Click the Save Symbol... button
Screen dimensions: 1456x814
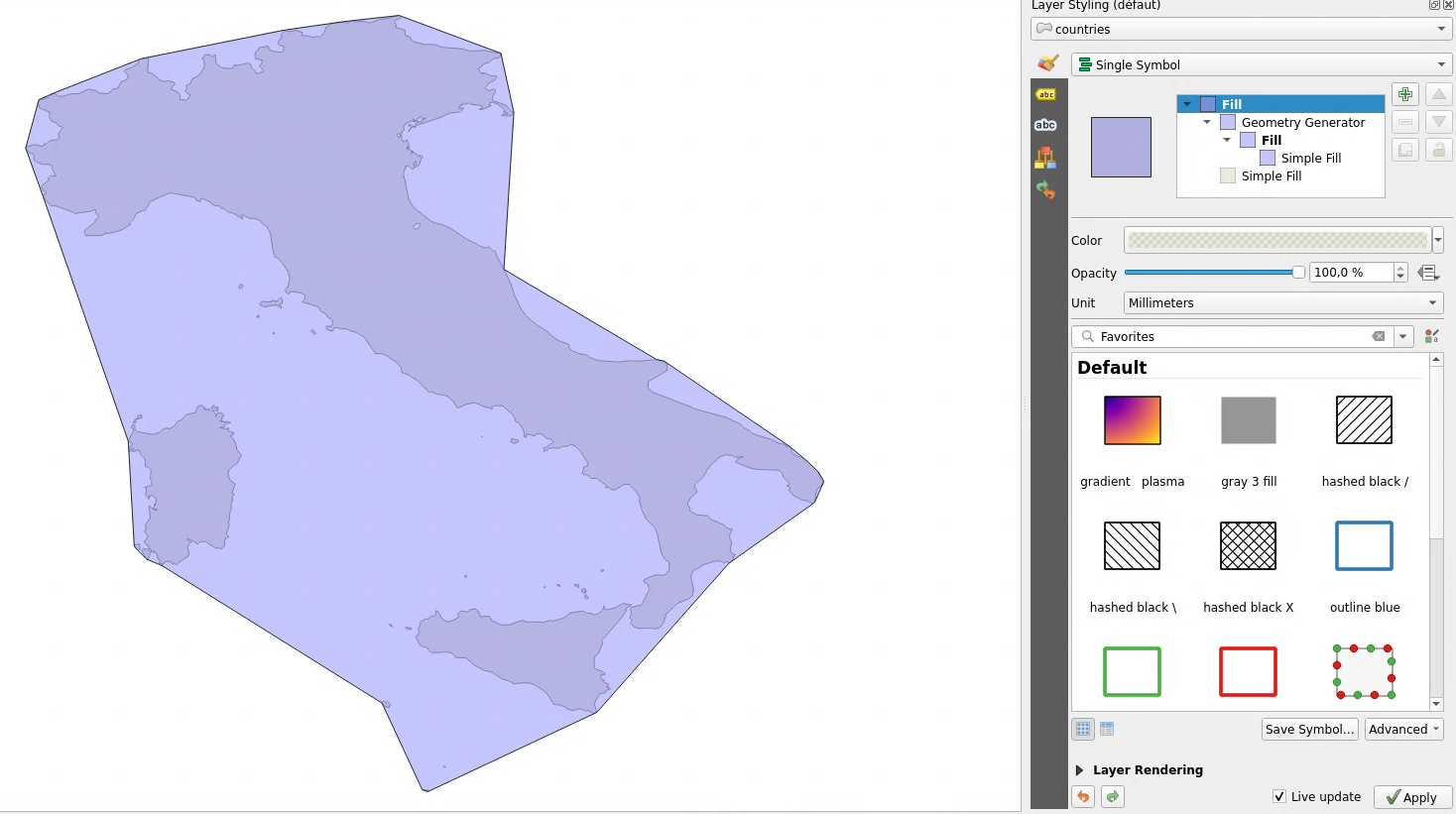click(x=1309, y=729)
